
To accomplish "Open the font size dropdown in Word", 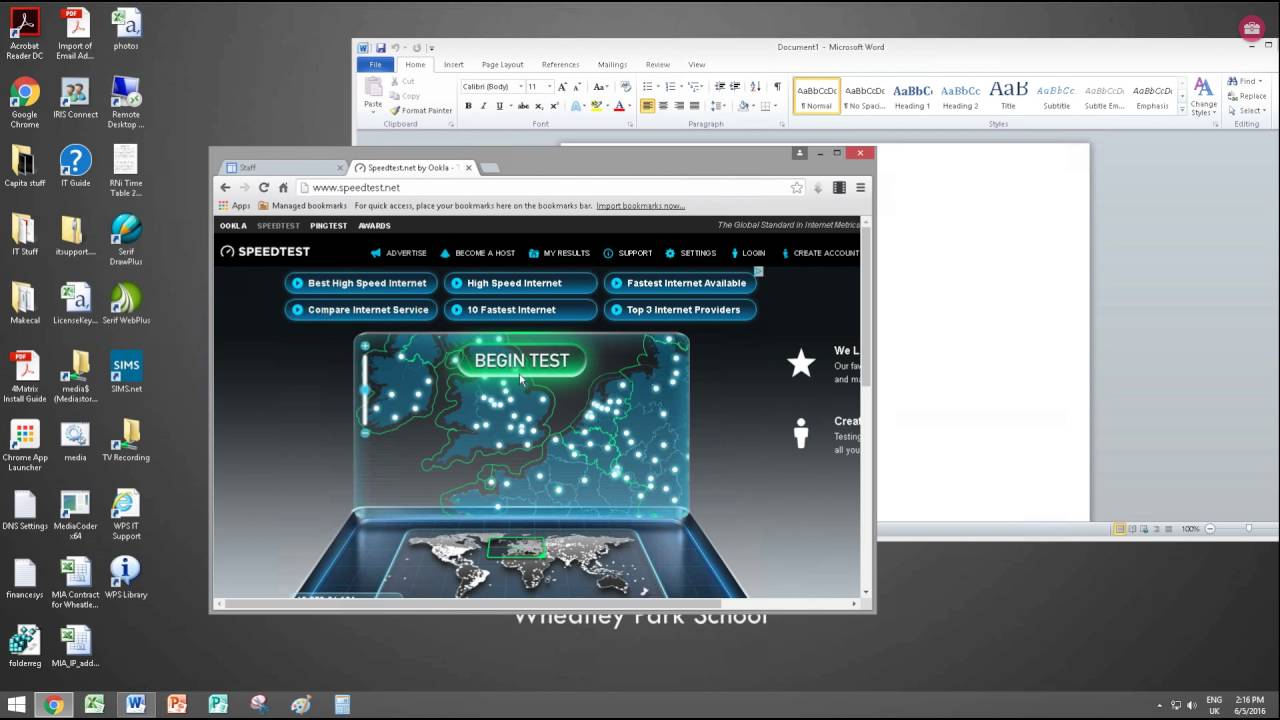I will [549, 87].
